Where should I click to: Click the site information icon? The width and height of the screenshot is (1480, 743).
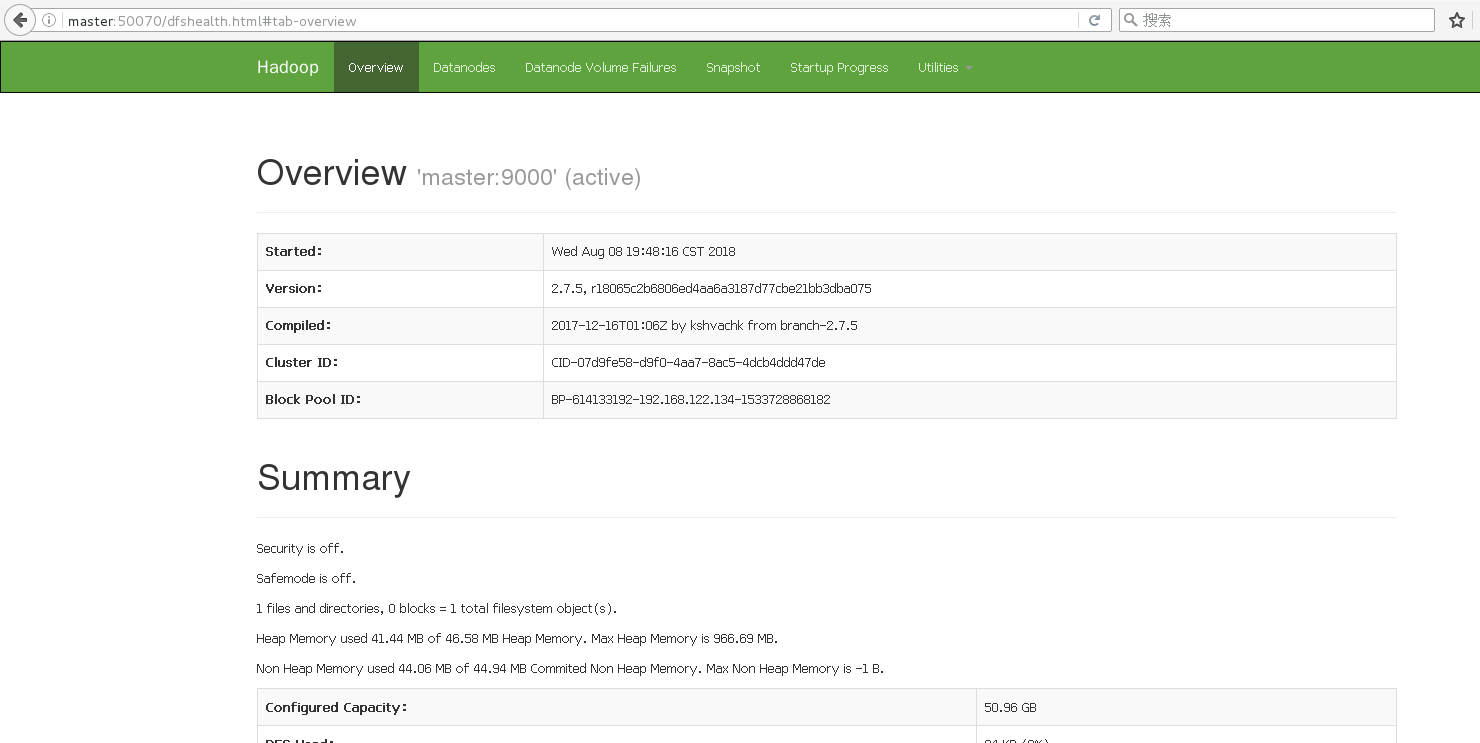tap(49, 20)
